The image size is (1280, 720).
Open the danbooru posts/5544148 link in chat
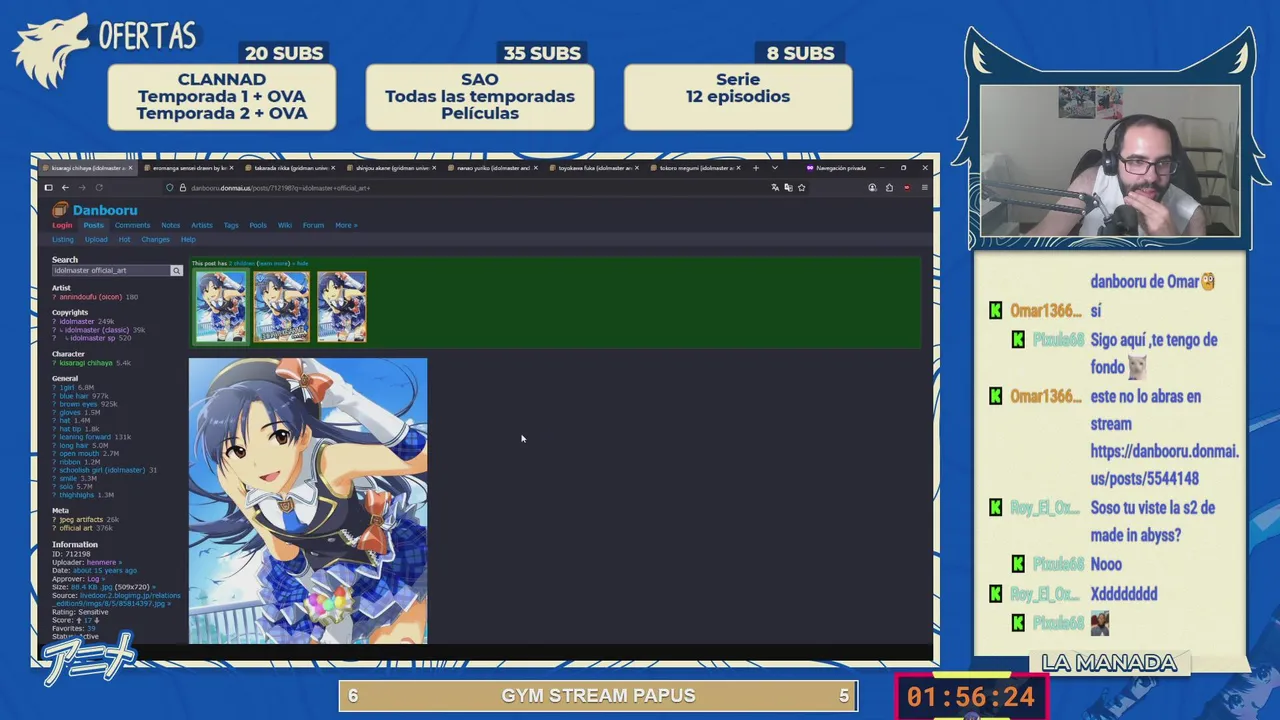tap(1165, 465)
